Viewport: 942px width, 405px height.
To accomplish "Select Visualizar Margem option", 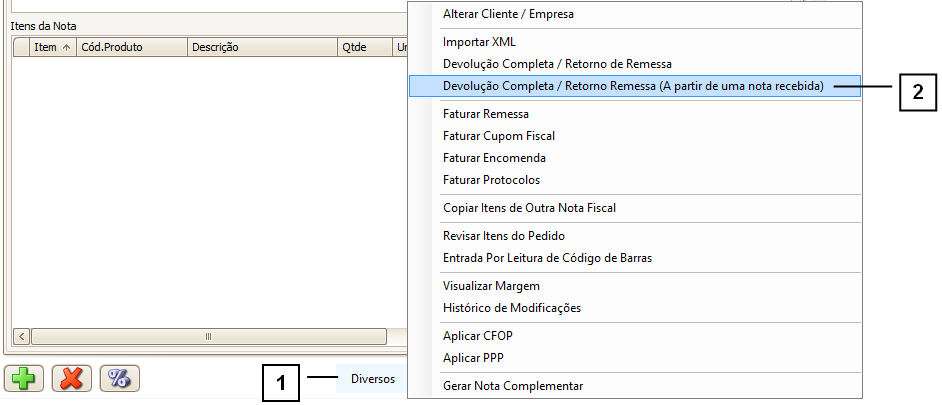I will 491,286.
